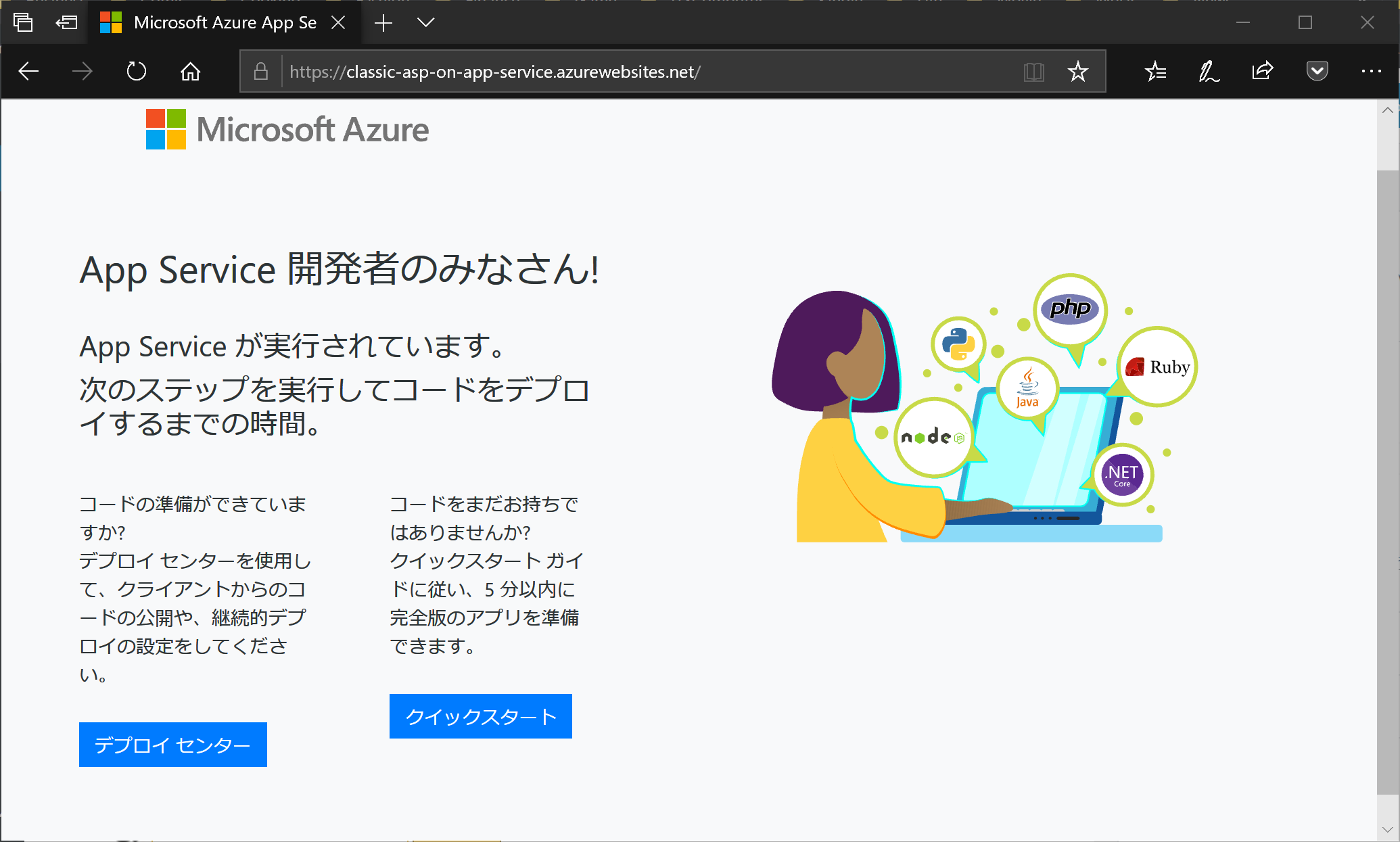This screenshot has width=1400, height=842.
Task: Click the heading App Service 開発者のみなさん!
Action: 340,269
